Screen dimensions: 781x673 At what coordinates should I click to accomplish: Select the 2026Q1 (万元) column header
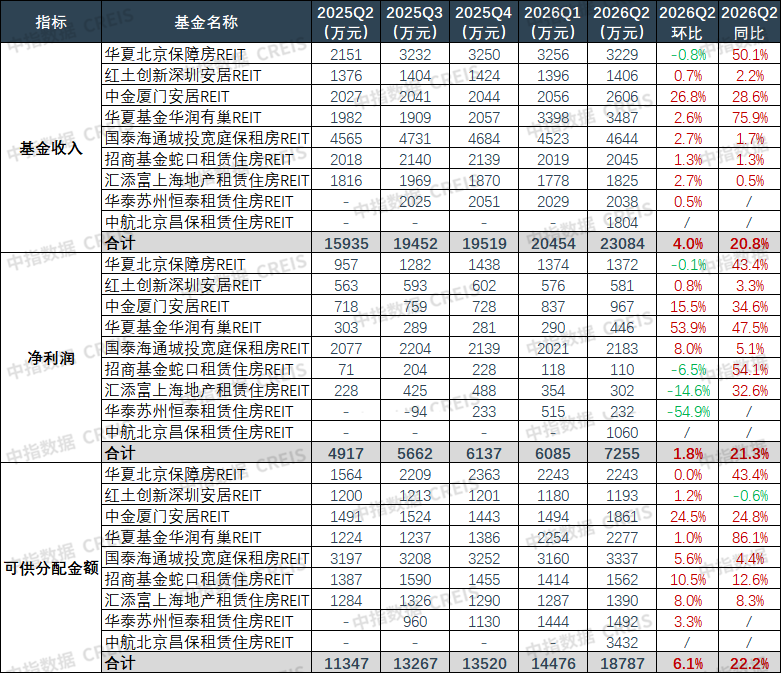click(x=552, y=22)
